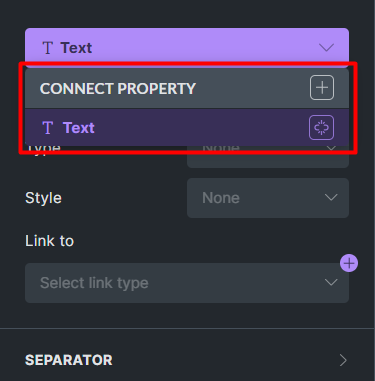Open the partially hidden Type dropdown

tap(268, 157)
